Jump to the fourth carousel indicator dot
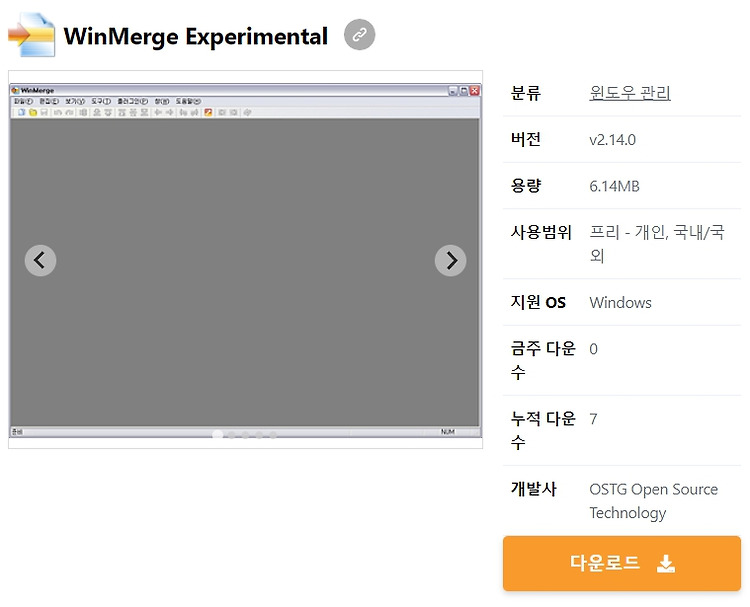 coord(259,435)
